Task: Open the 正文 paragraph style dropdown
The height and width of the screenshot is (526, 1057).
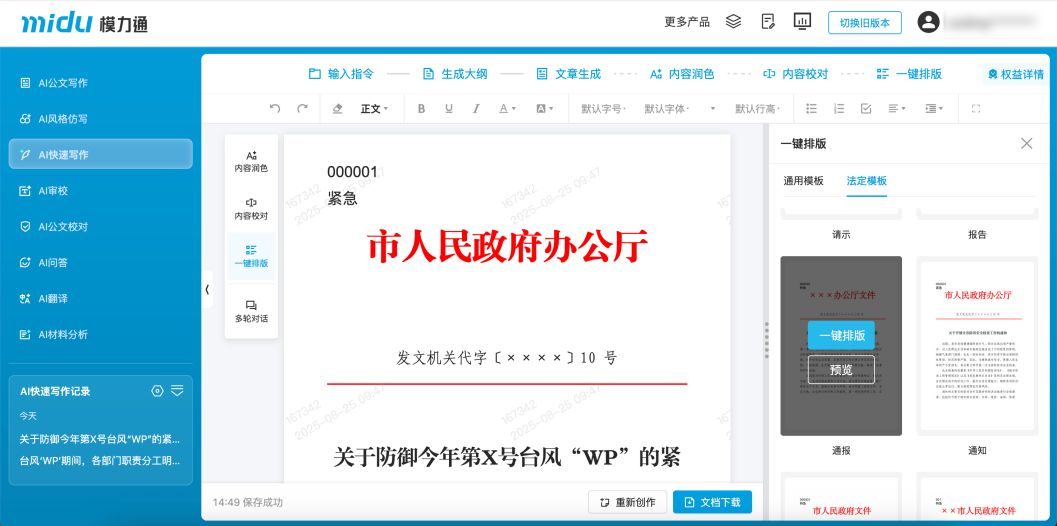Action: [374, 109]
